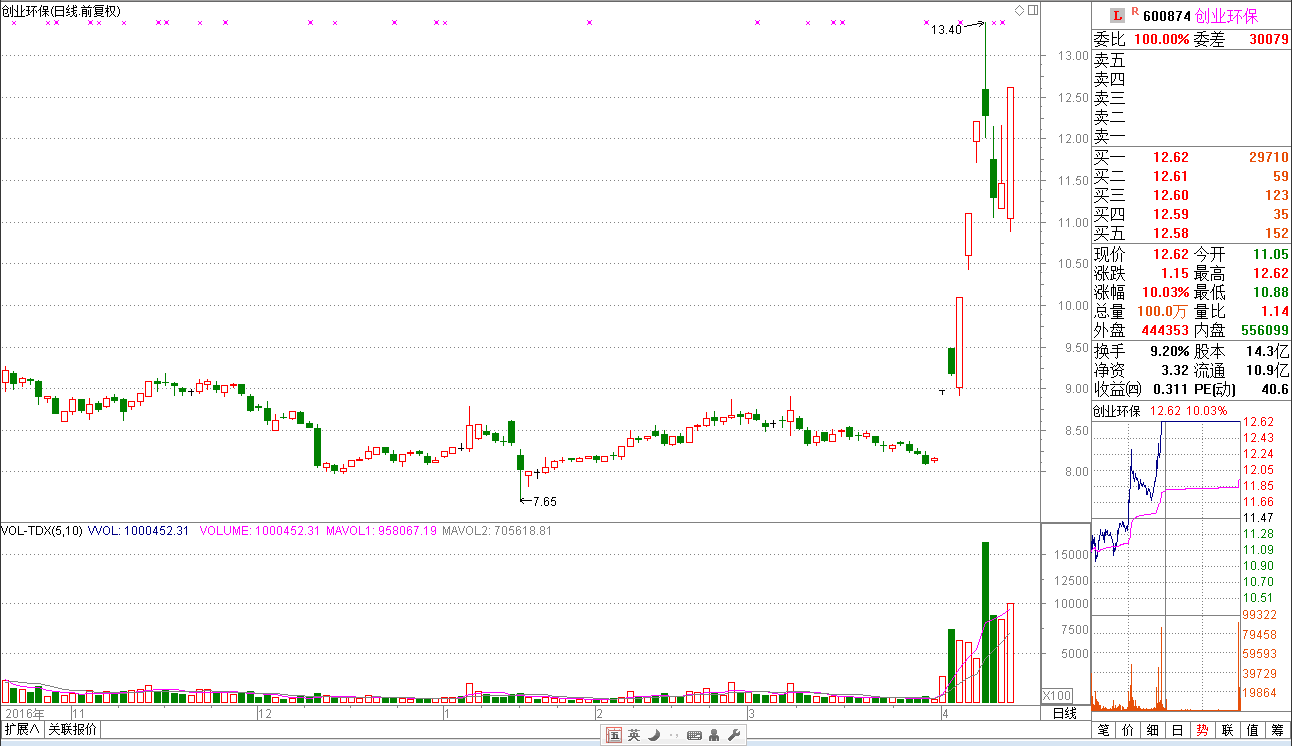Click the 7.65 low price marker
Screen dimensions: 1292x746
(545, 502)
